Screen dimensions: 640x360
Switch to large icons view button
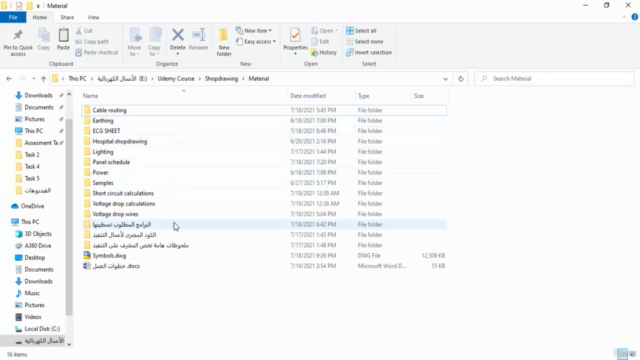click(x=633, y=354)
